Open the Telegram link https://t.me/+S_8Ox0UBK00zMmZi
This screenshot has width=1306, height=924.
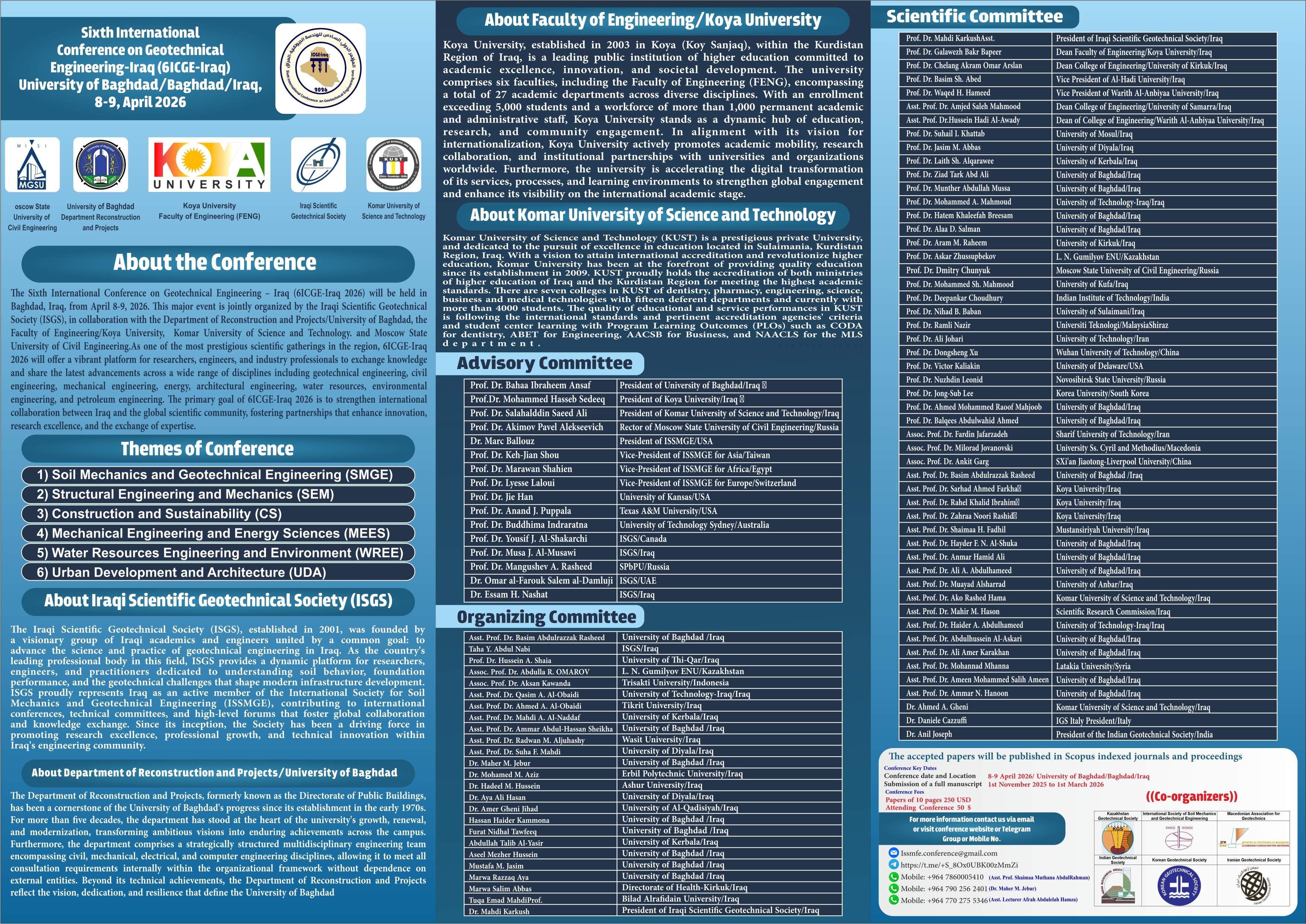coord(959,865)
